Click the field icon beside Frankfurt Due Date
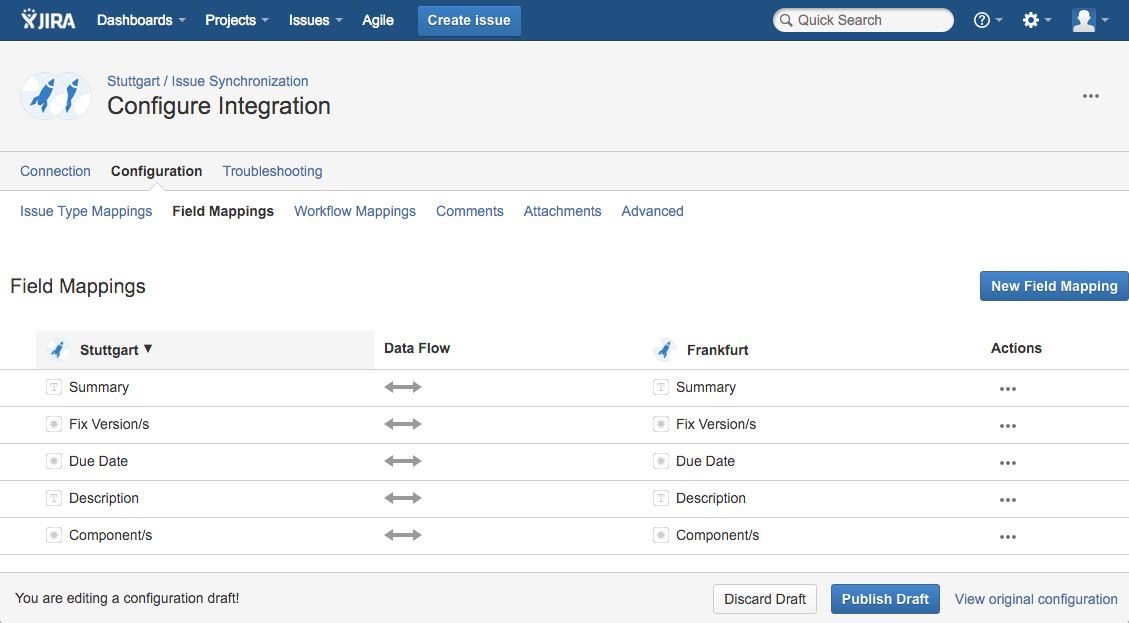 coord(661,461)
